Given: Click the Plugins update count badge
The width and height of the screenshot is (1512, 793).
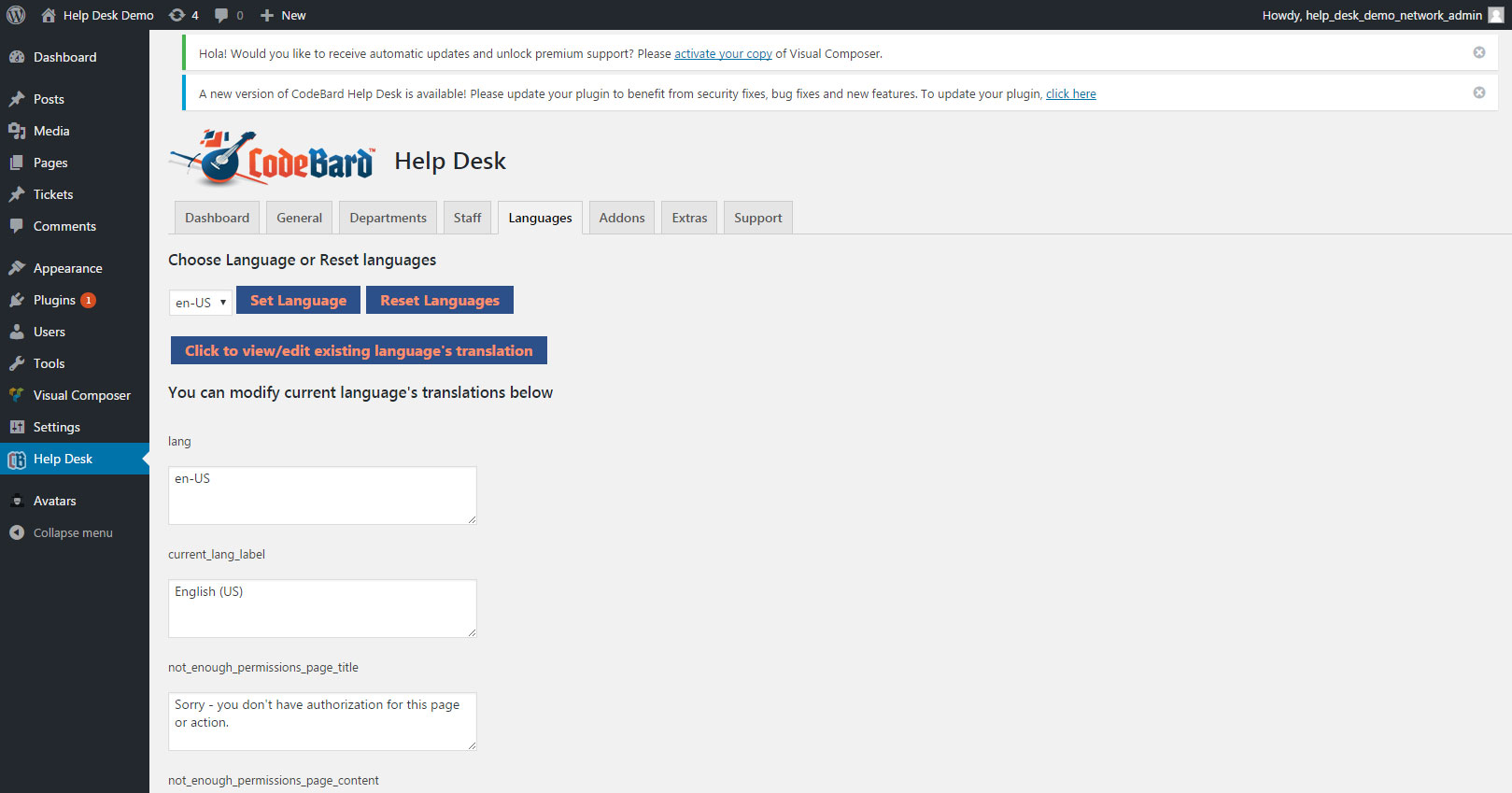Looking at the screenshot, I should pos(89,300).
